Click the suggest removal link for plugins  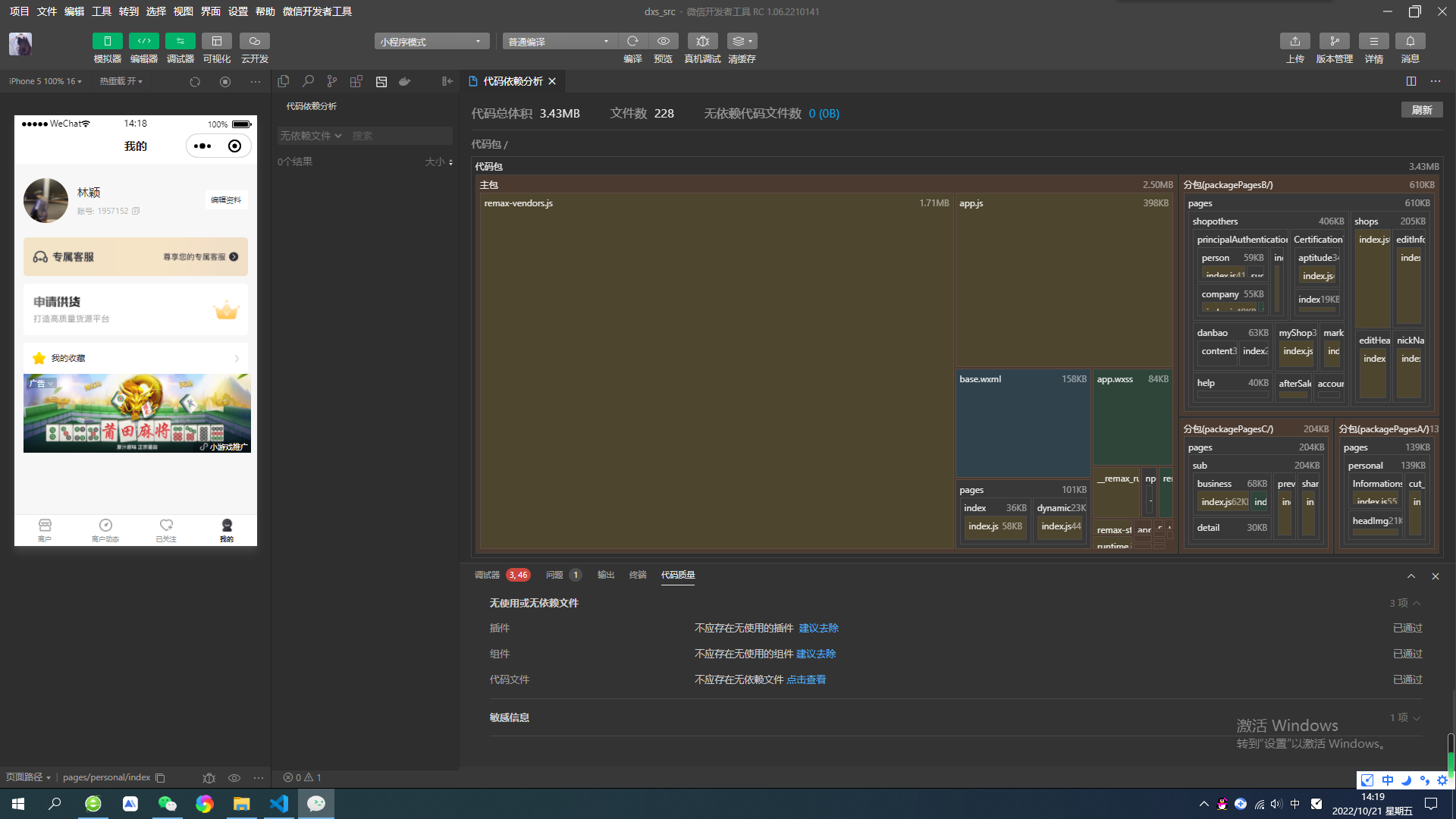[818, 628]
